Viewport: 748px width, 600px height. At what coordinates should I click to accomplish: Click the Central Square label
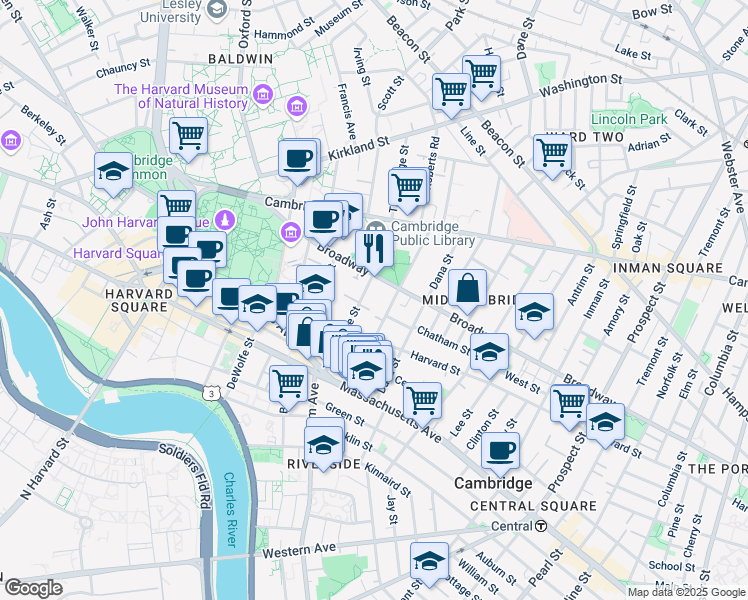(533, 506)
